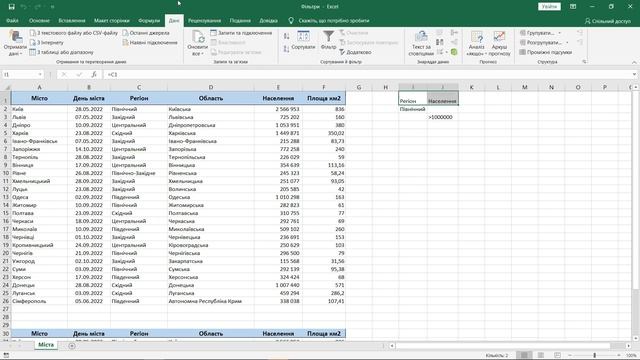Expand the Name Box dropdown arrow
This screenshot has height=360, width=640.
pos(40,75)
